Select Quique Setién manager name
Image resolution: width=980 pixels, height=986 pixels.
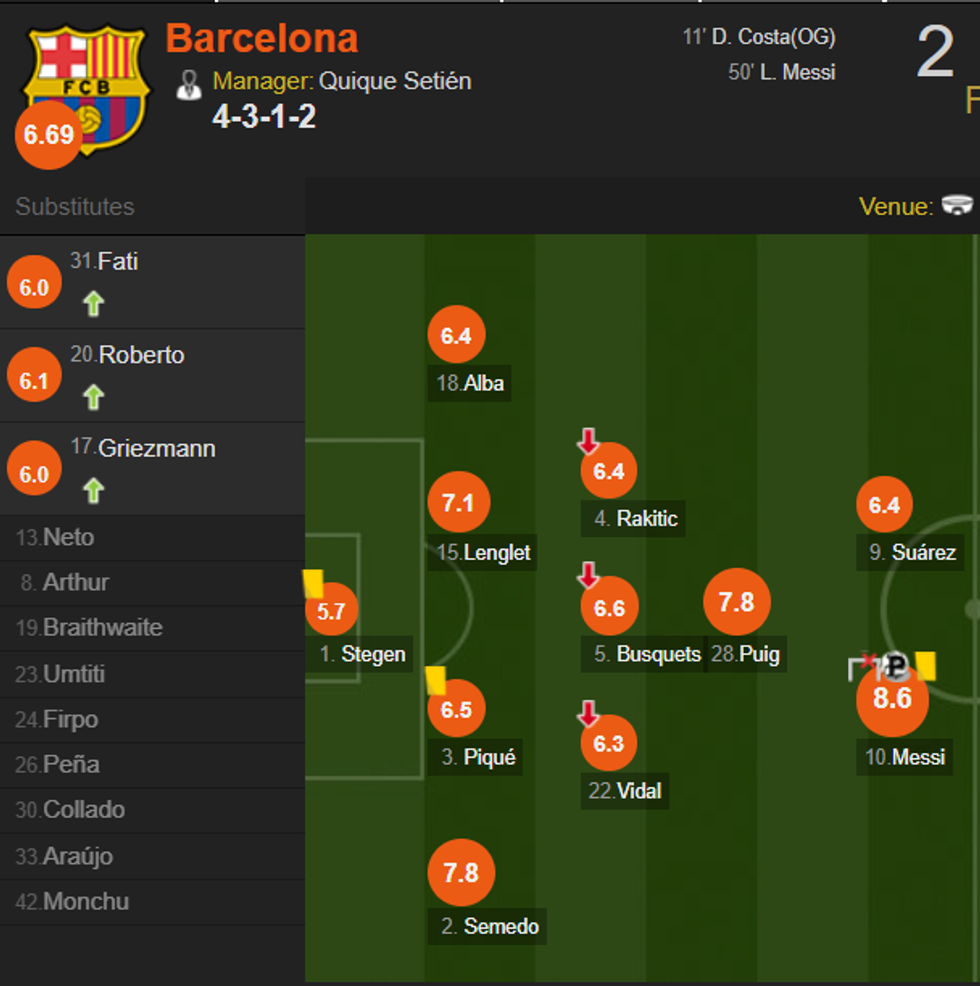pos(395,81)
